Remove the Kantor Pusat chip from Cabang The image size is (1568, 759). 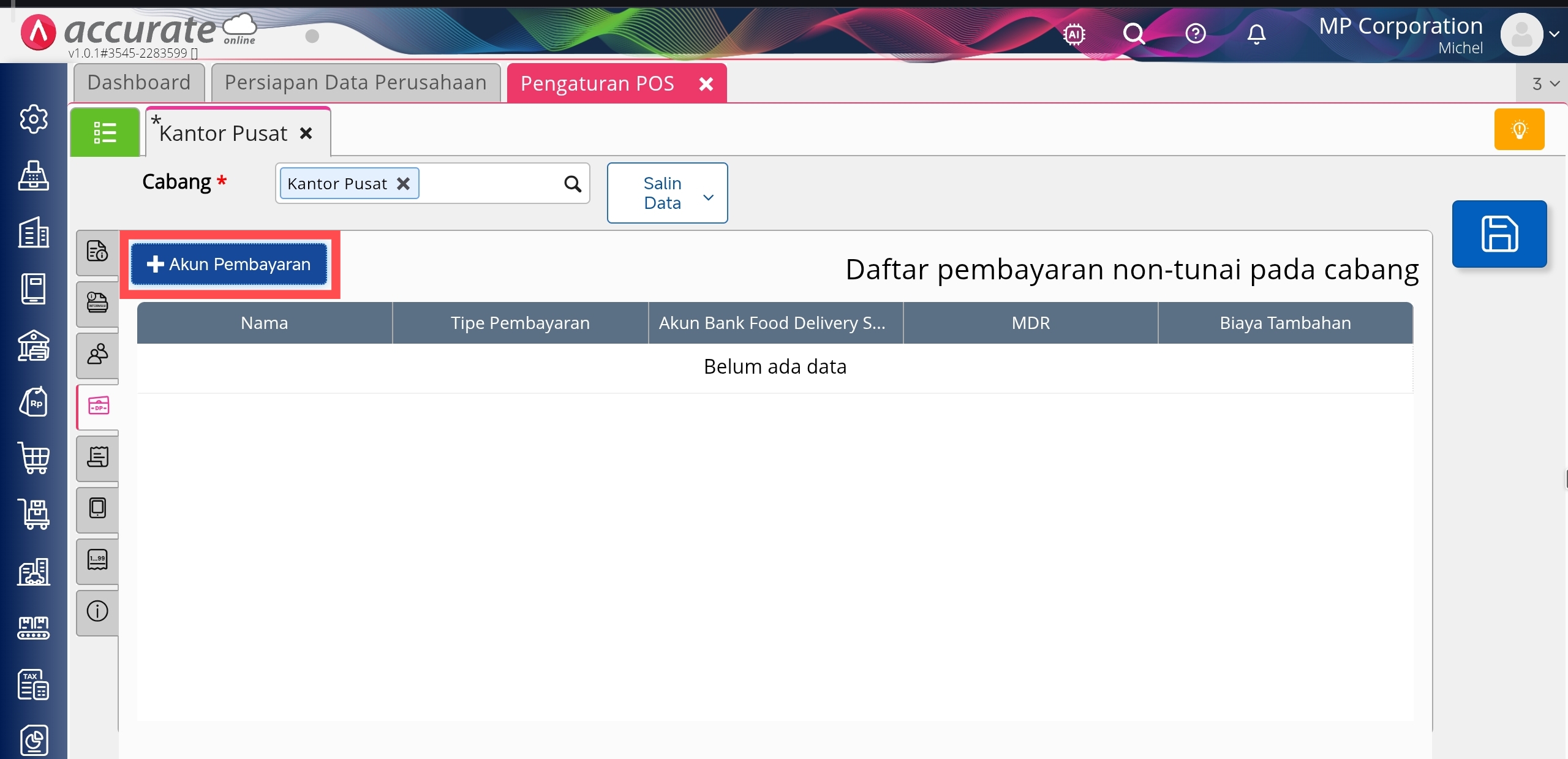pos(403,184)
